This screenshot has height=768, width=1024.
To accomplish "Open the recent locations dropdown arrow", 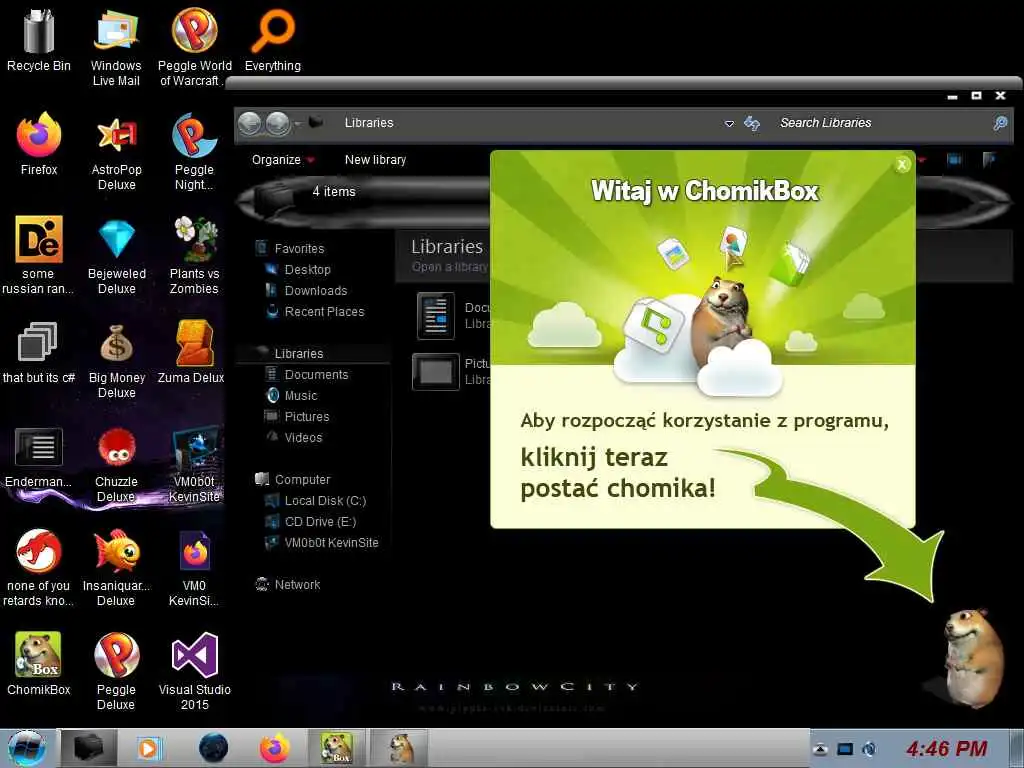I will (298, 123).
